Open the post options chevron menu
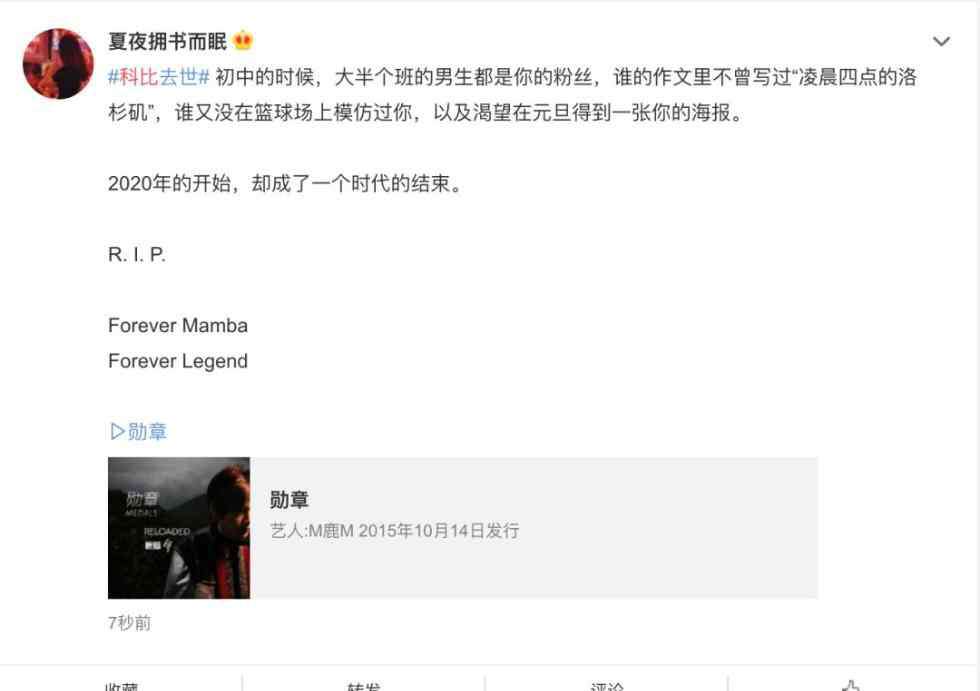 tap(941, 42)
